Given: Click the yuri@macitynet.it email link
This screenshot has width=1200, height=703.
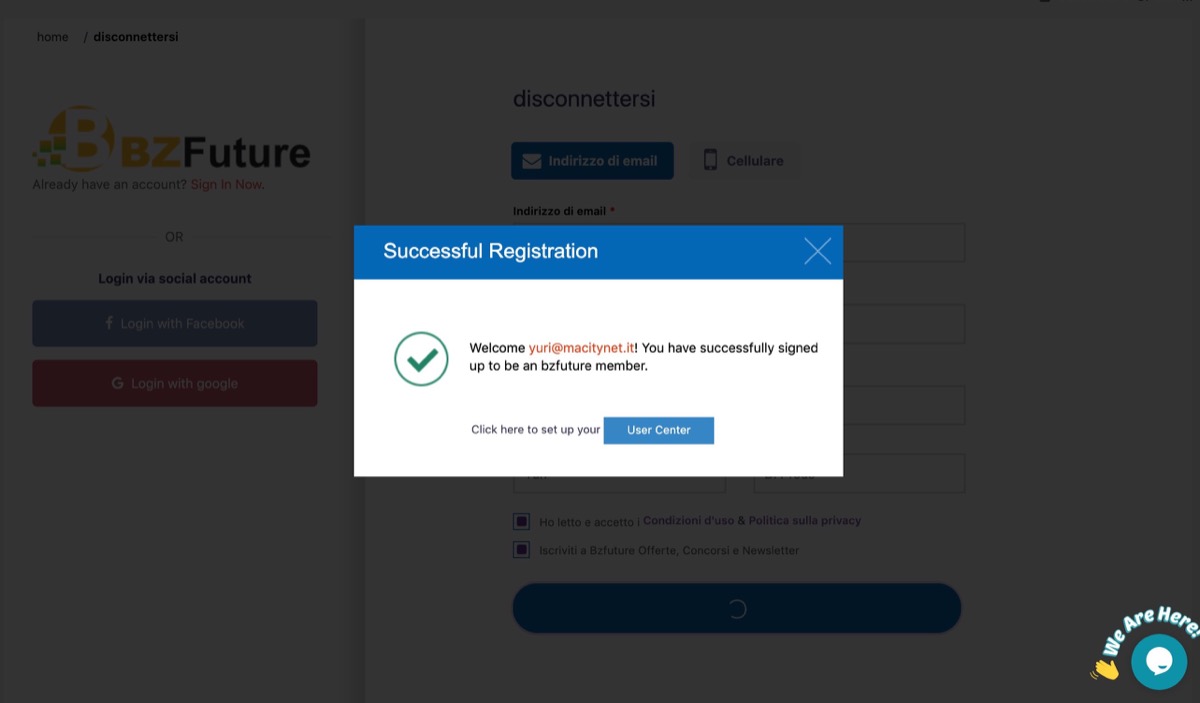Looking at the screenshot, I should pos(581,348).
